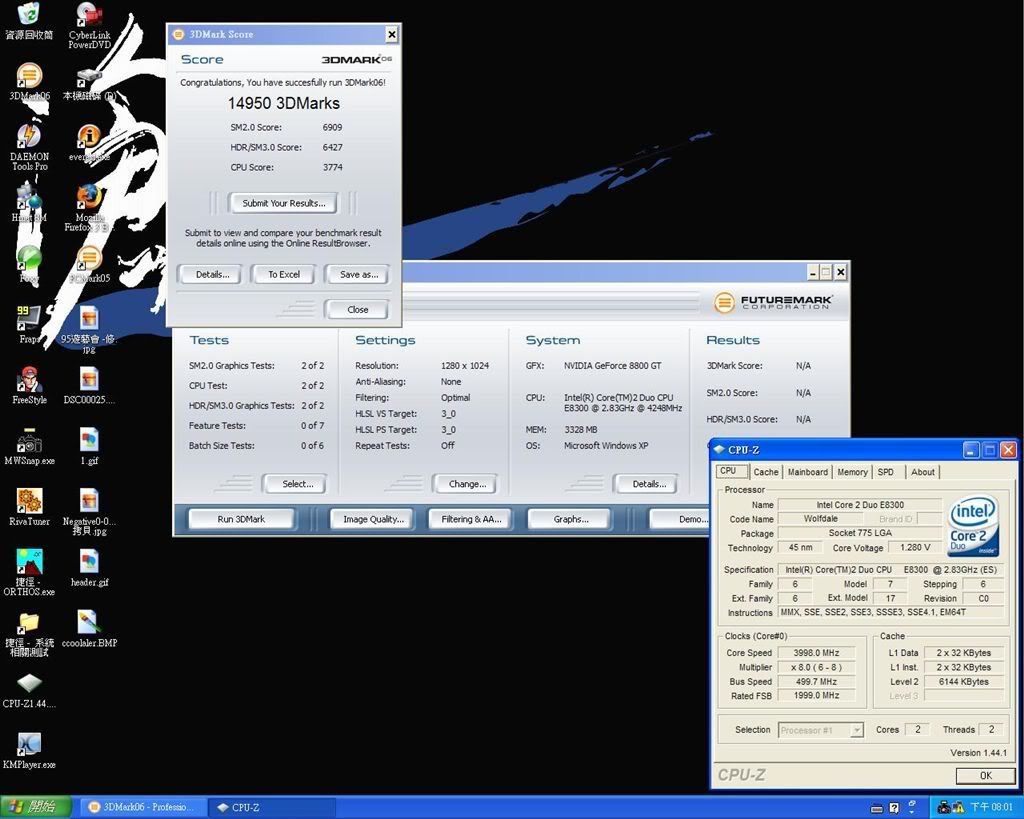Close the 3DMark Score dialog via Close button

pyautogui.click(x=357, y=310)
